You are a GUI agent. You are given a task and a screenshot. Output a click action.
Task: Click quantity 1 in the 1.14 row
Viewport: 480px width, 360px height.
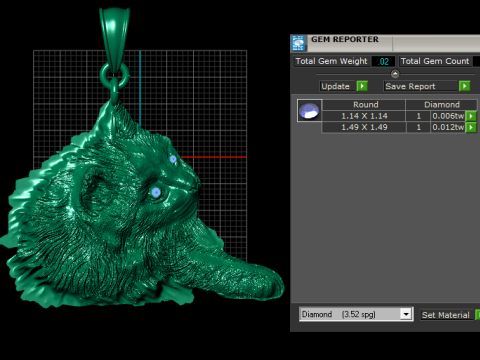[418, 116]
